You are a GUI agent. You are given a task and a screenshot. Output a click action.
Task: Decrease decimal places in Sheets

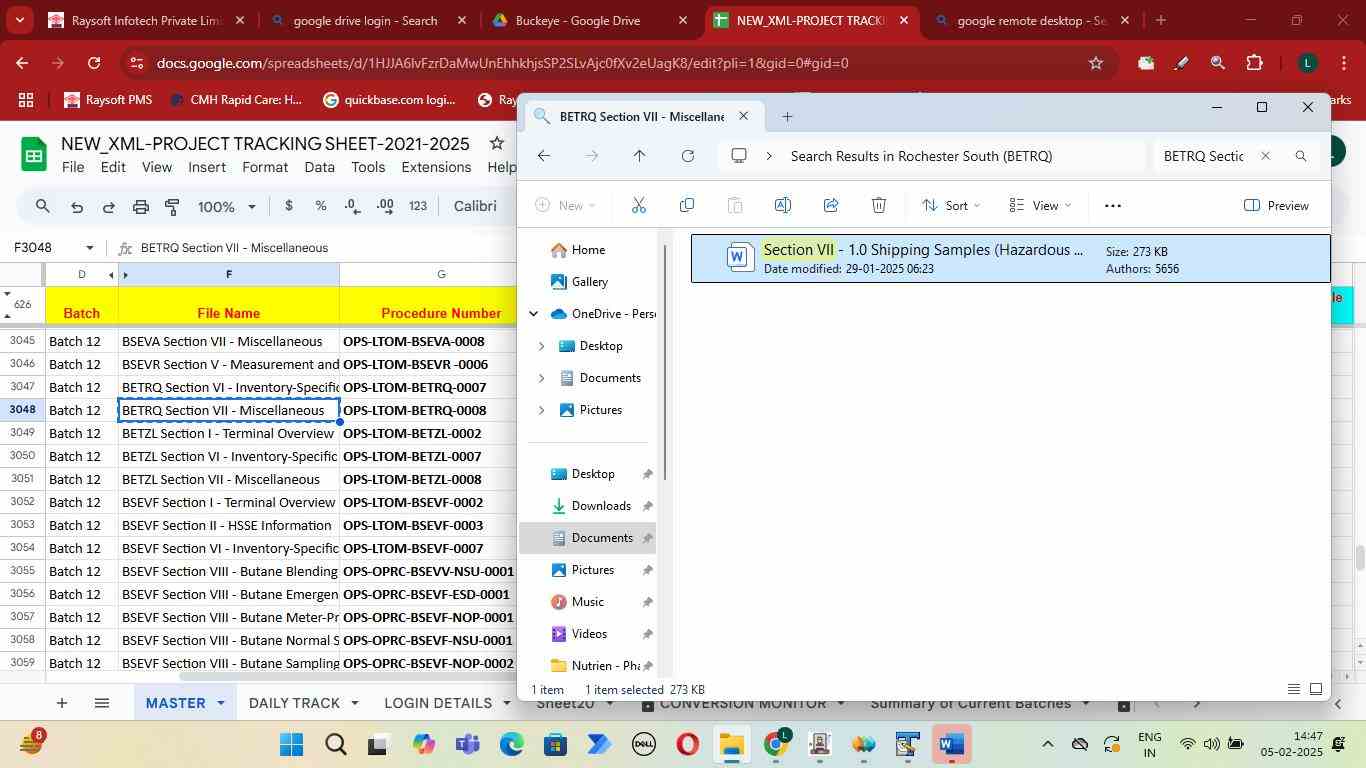click(353, 206)
